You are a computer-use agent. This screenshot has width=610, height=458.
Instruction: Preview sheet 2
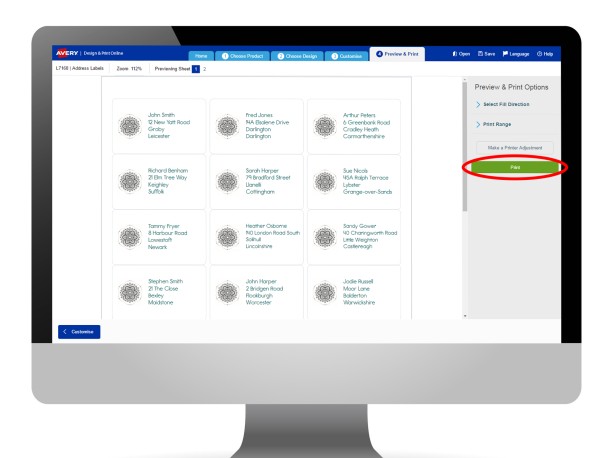click(205, 68)
